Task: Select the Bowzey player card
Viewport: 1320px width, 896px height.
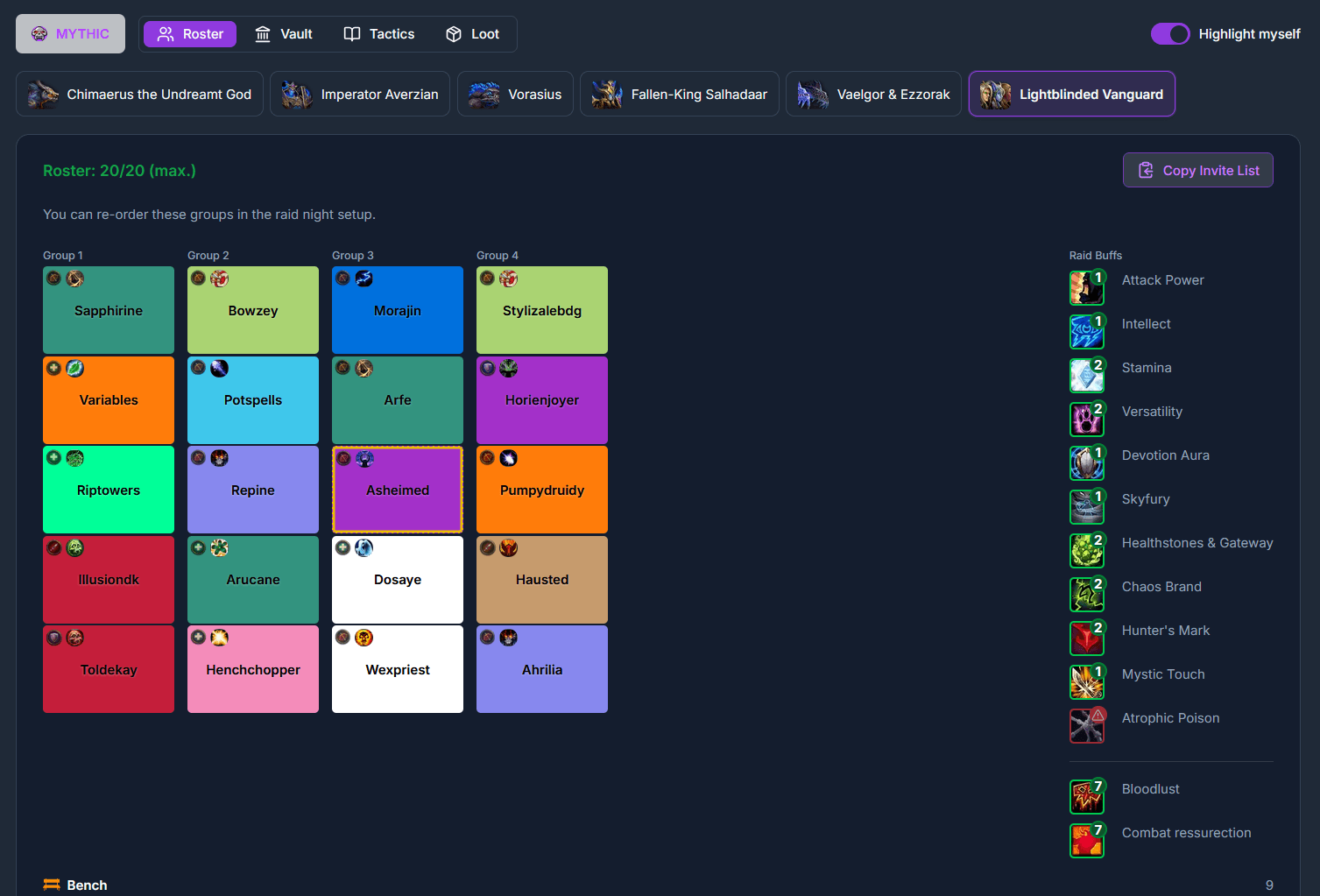Action: pos(253,310)
